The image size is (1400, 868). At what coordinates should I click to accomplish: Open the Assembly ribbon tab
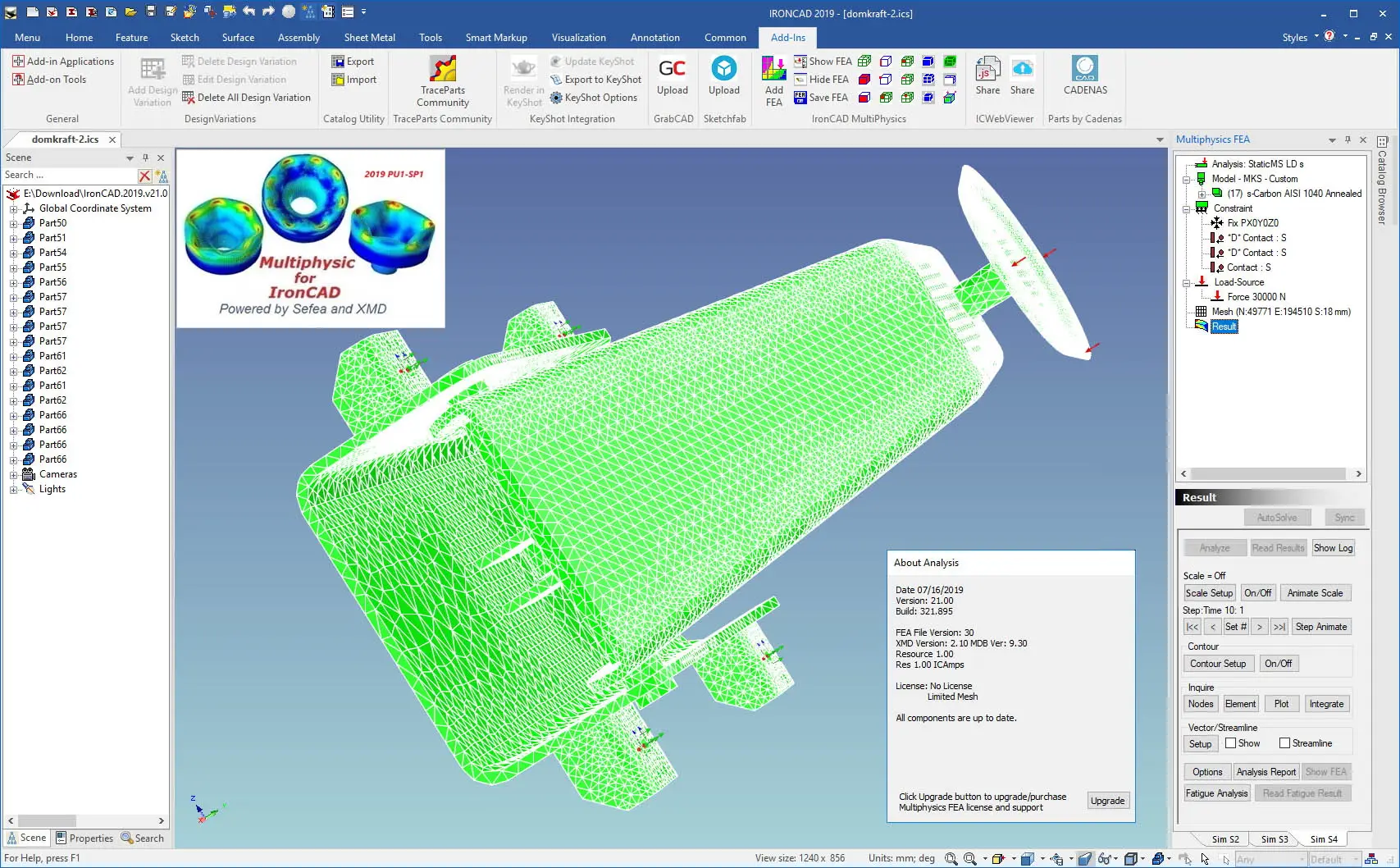click(299, 37)
